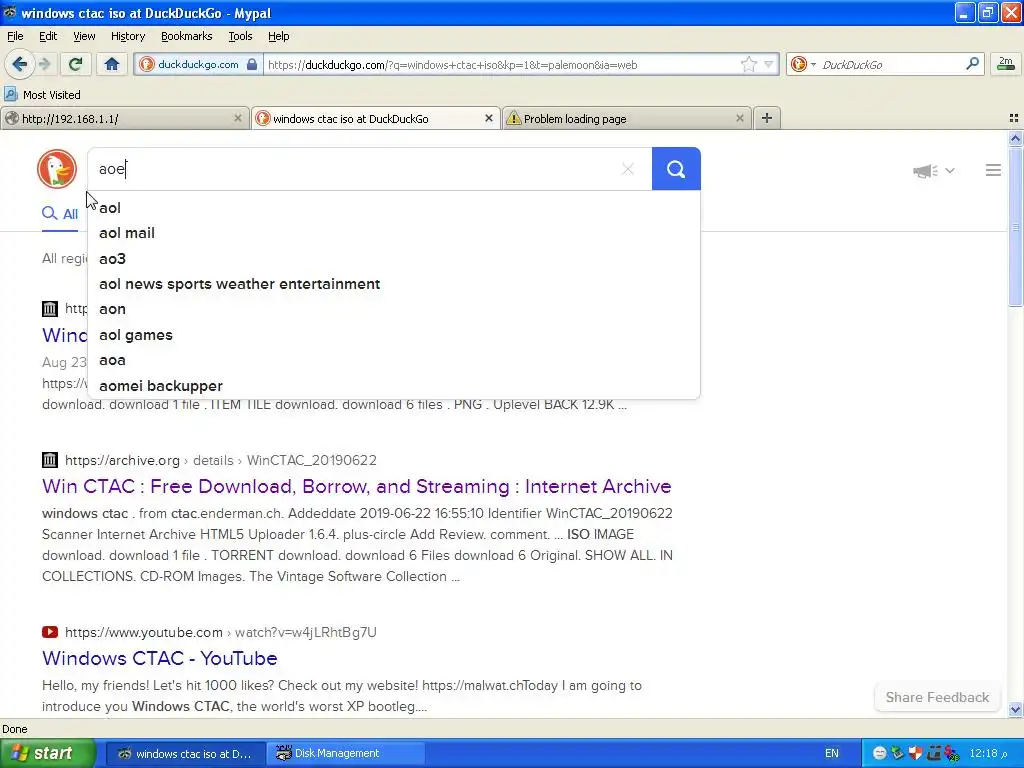Click the page scrollbar up arrow

(x=1015, y=138)
